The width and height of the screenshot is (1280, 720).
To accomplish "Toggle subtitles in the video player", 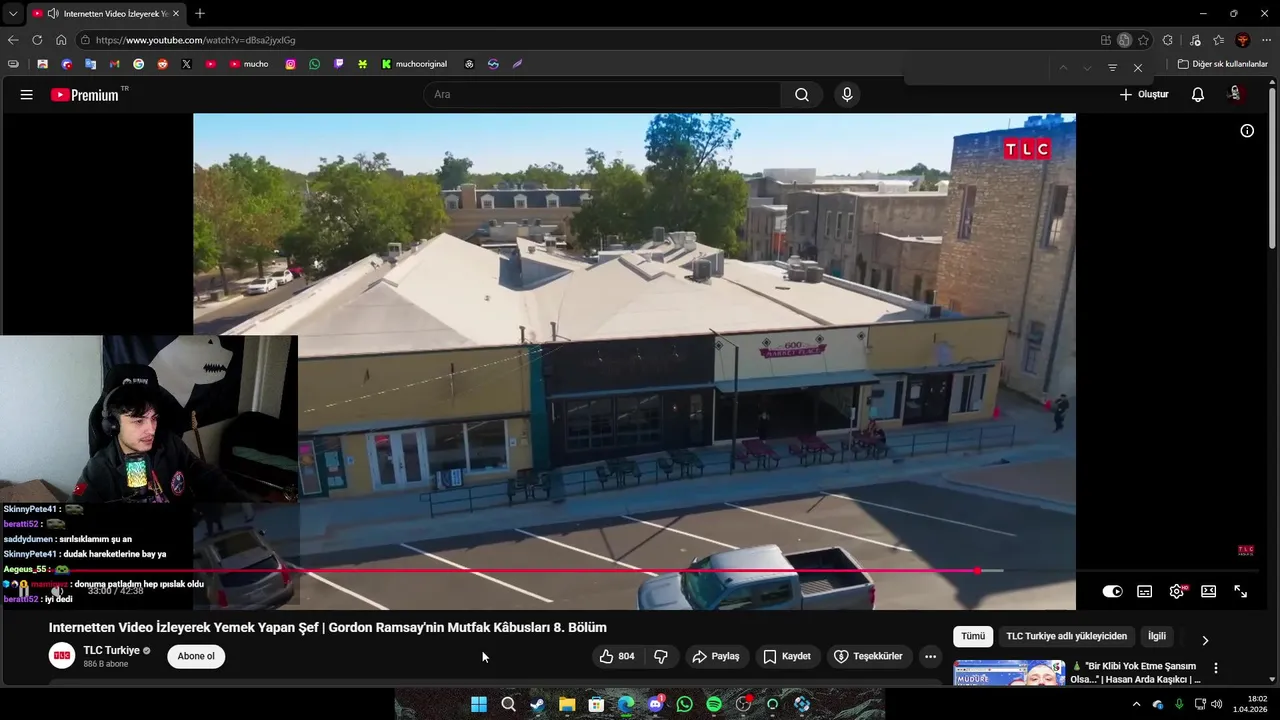I will tap(1145, 591).
